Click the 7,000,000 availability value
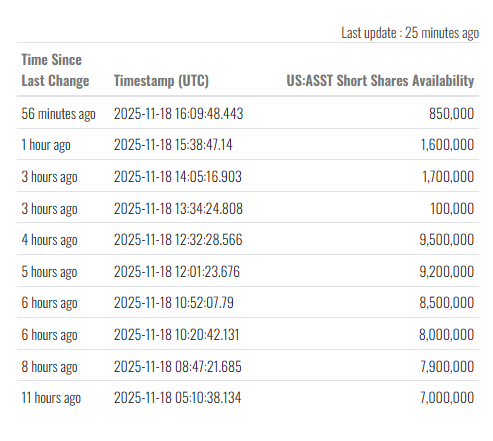The height and width of the screenshot is (441, 493). coord(447,398)
